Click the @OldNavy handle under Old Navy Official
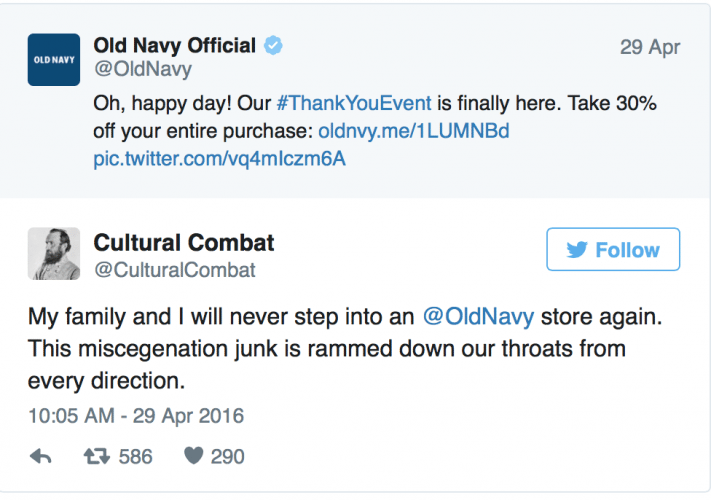The width and height of the screenshot is (711, 500). 143,70
